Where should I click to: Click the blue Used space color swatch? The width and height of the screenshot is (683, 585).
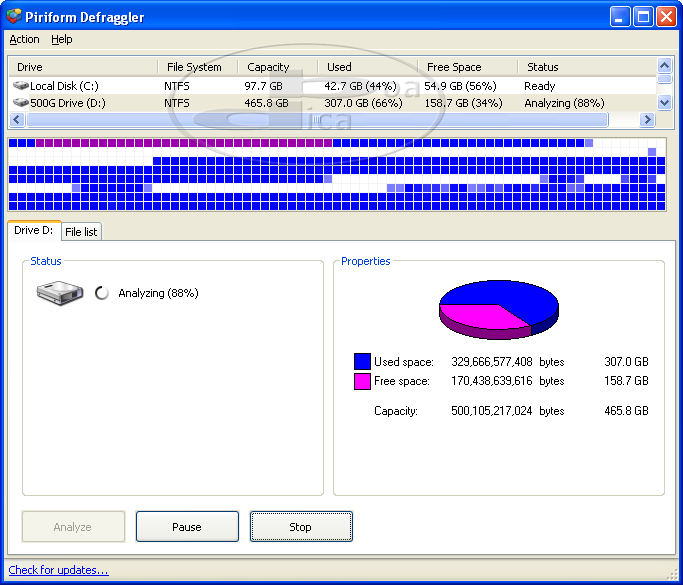click(x=362, y=362)
